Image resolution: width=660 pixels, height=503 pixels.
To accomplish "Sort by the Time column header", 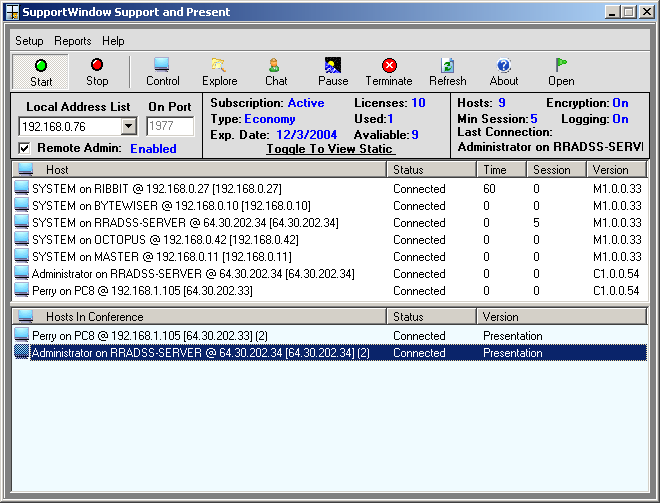I will (502, 170).
